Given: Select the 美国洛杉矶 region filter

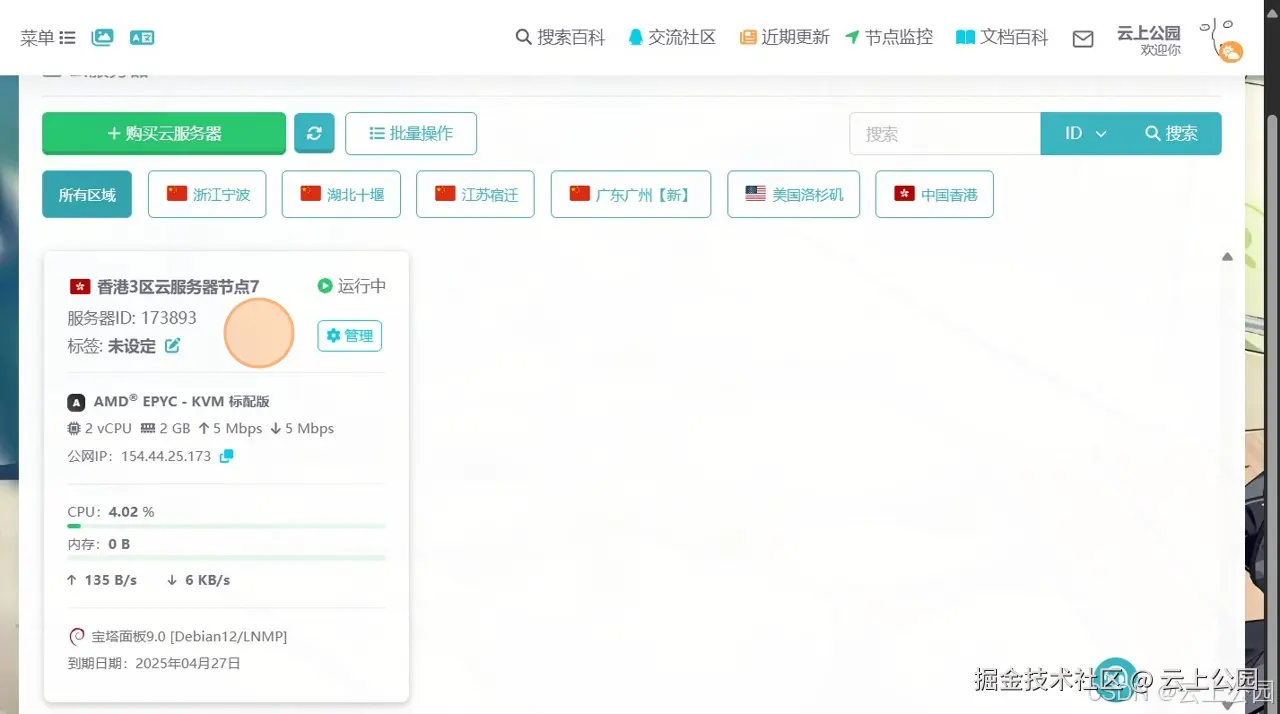Looking at the screenshot, I should 793,194.
